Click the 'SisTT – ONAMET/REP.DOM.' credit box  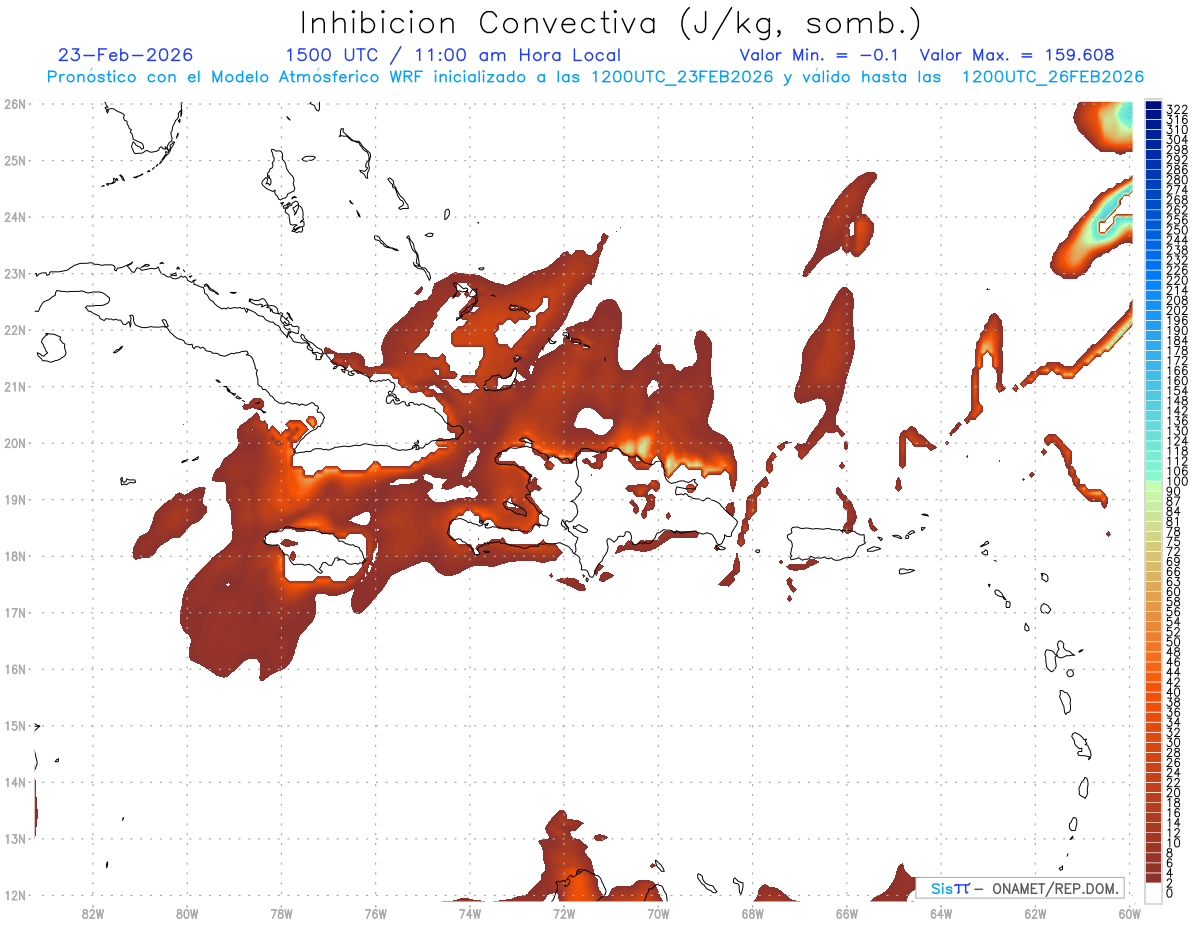(1020, 888)
